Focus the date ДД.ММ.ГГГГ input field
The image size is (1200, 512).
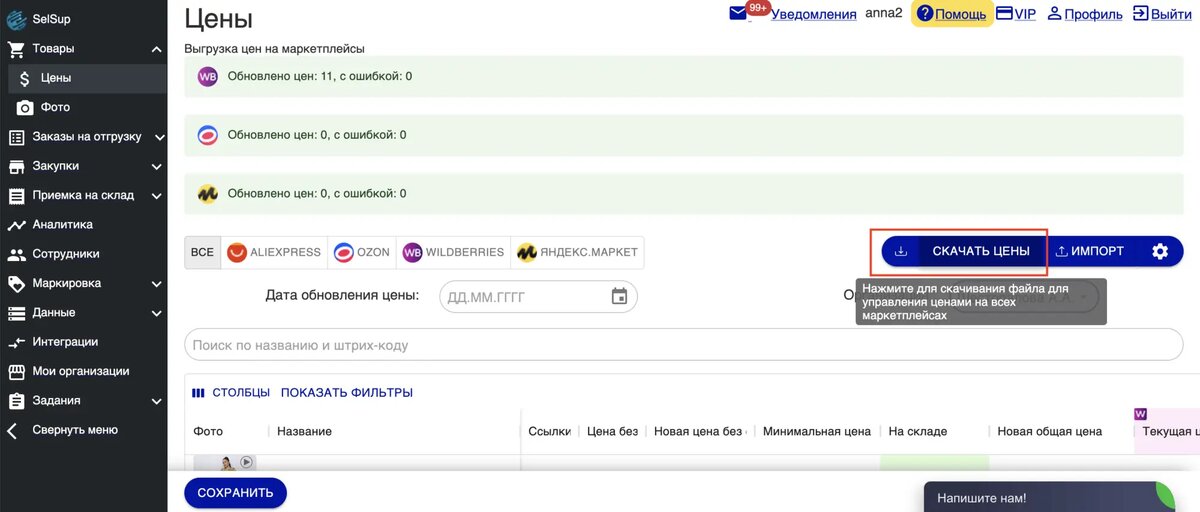click(538, 296)
